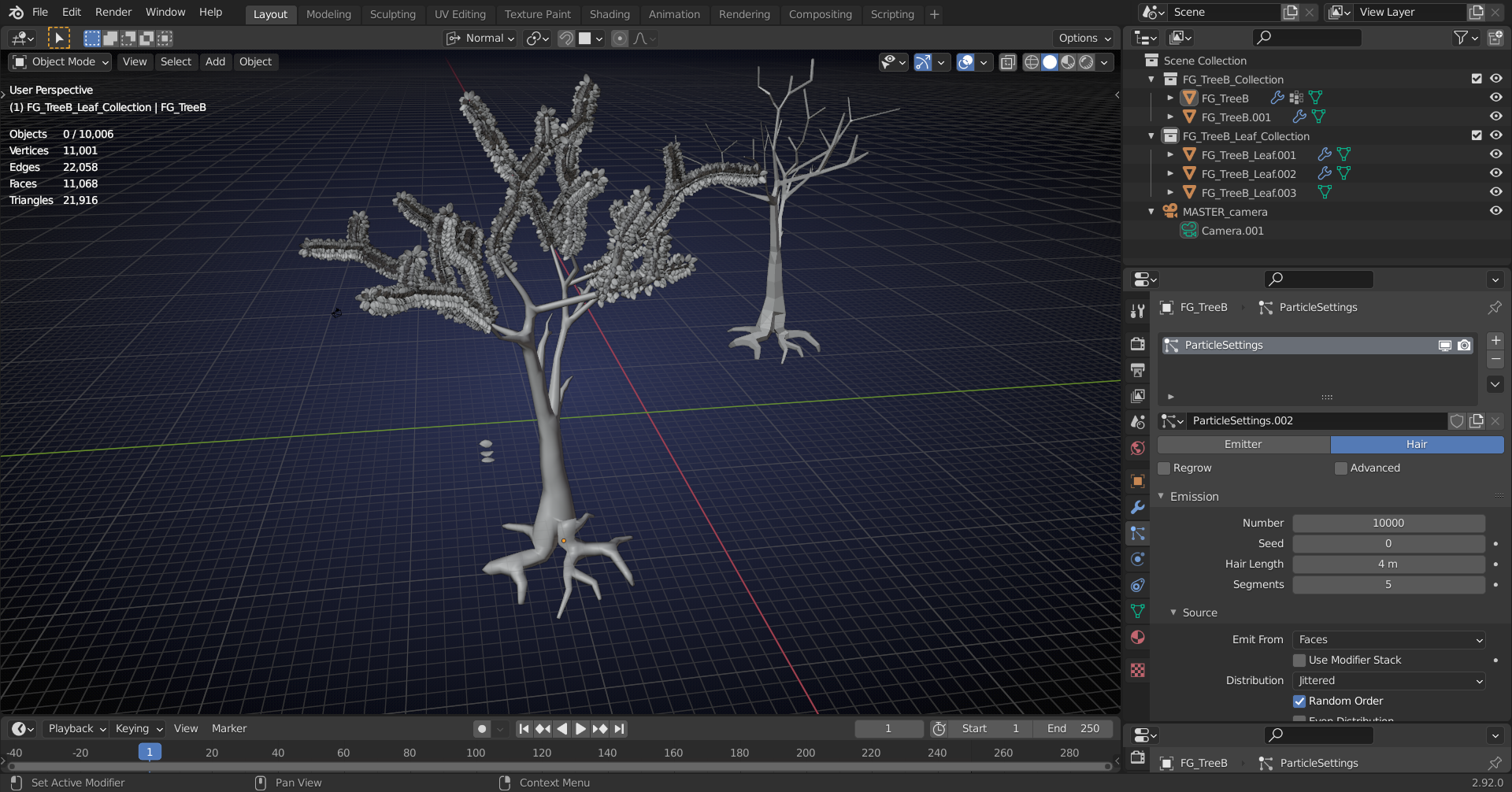Select the Emitter particle type button
1512x792 pixels.
(1243, 445)
